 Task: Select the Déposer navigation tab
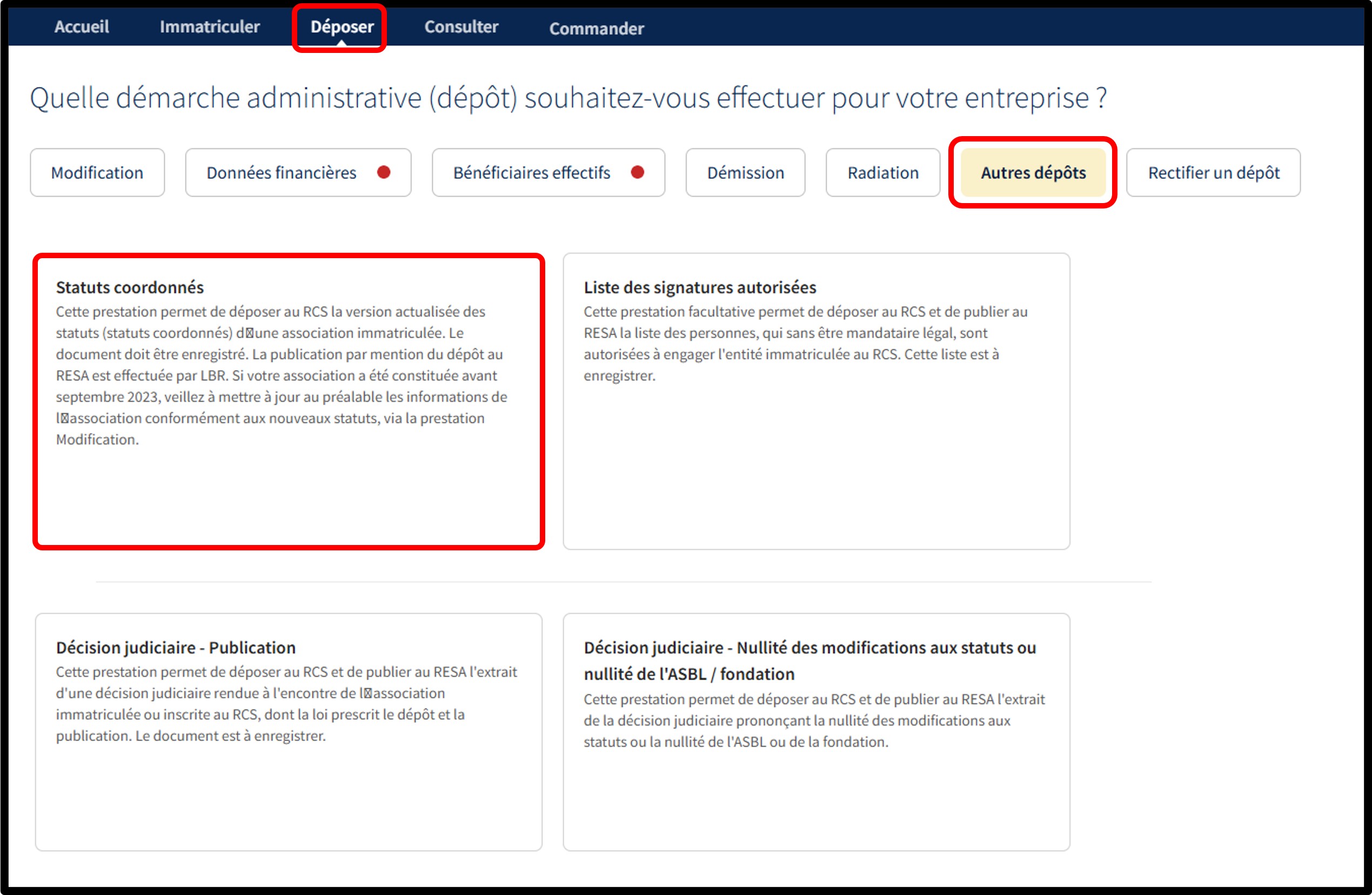tap(342, 26)
